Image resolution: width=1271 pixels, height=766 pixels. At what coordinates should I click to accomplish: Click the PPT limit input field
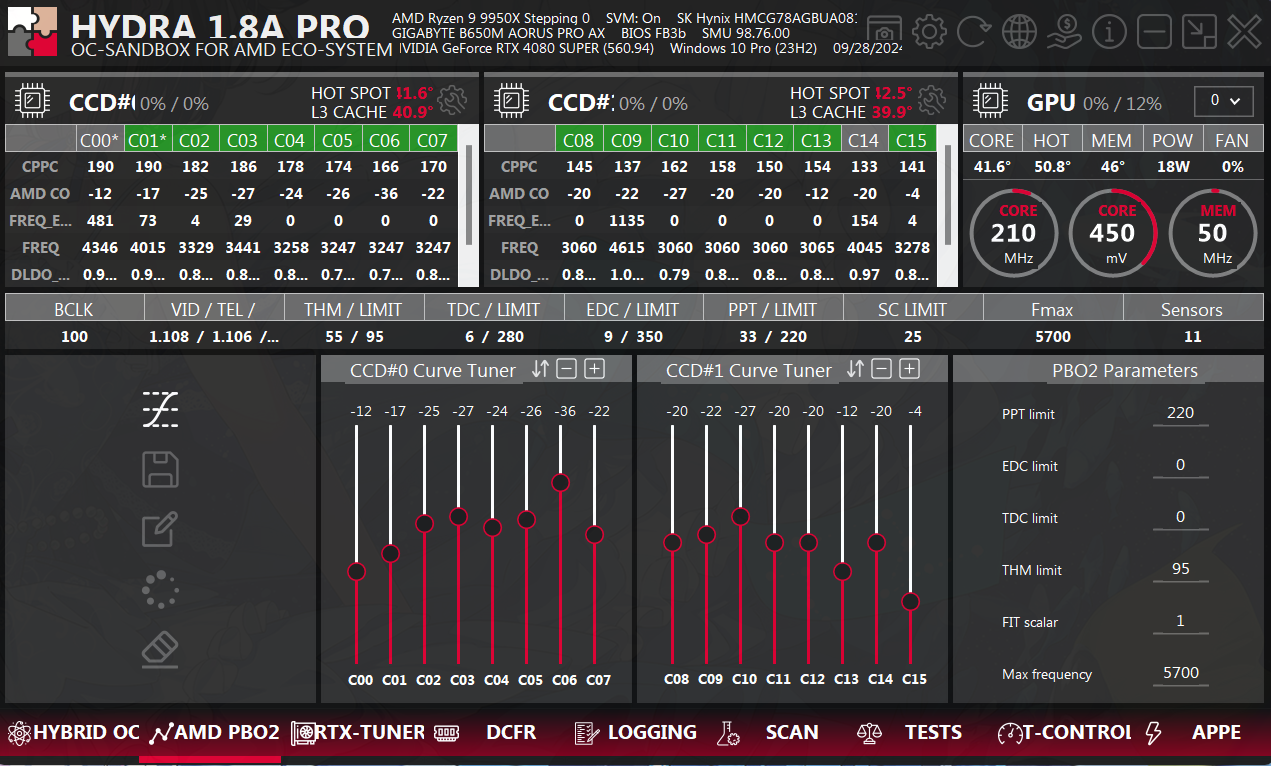1180,413
